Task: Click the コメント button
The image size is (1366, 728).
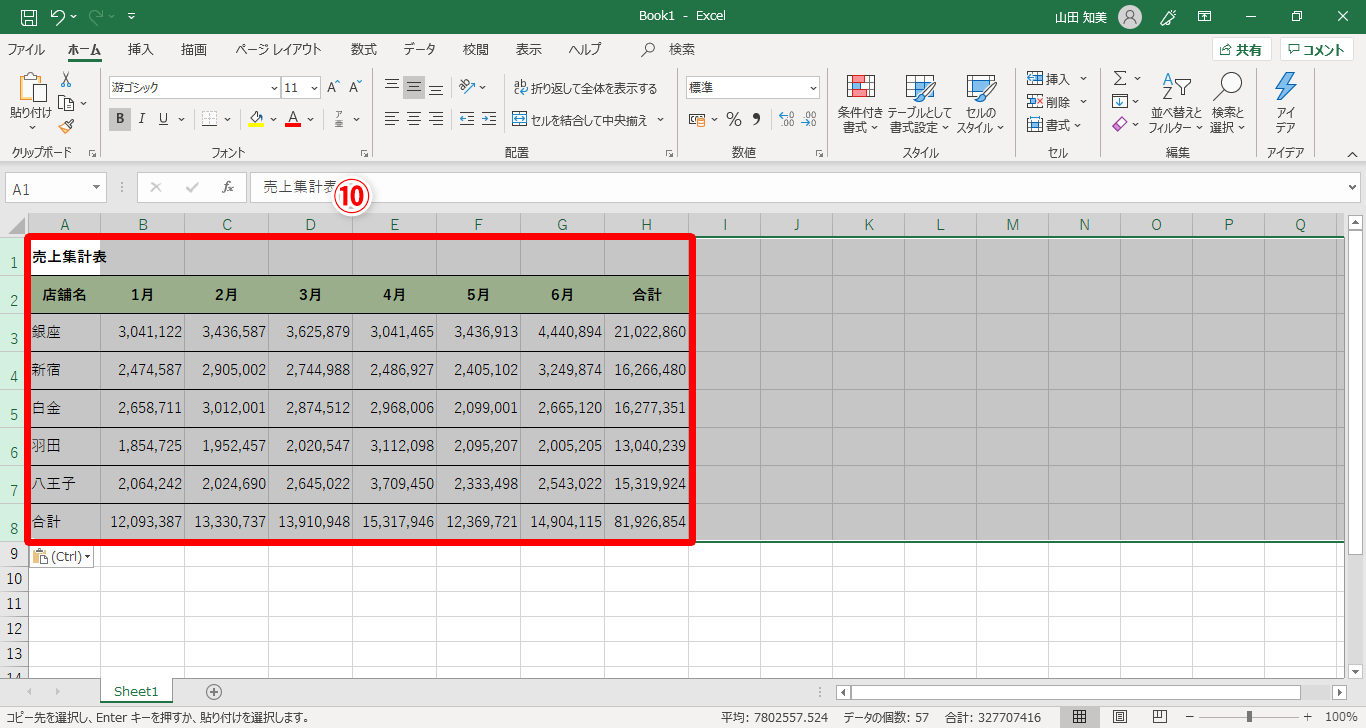Action: pos(1316,50)
